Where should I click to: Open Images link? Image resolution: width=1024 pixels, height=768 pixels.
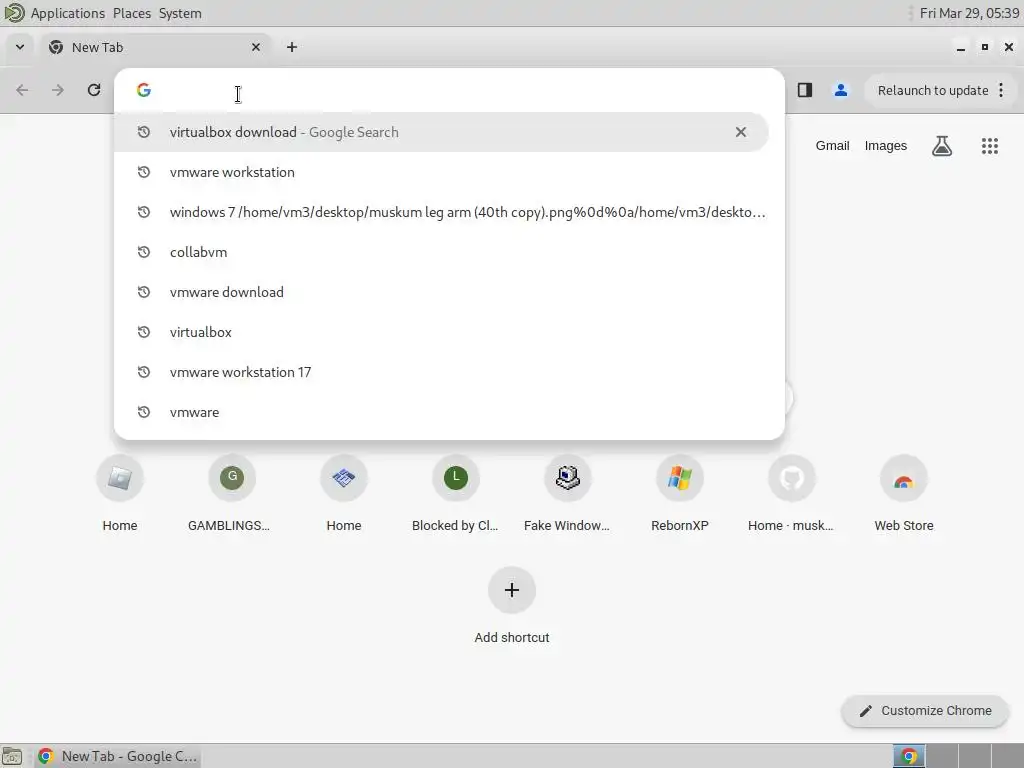pos(886,146)
